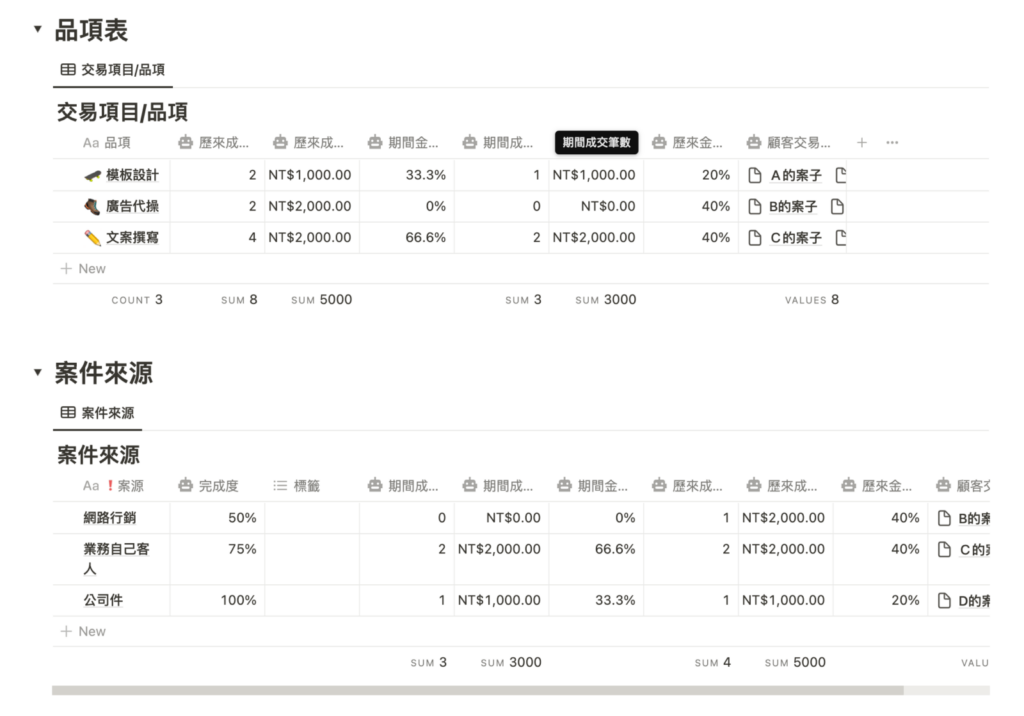
Task: Open the 網路行銷 row
Action: tap(110, 517)
